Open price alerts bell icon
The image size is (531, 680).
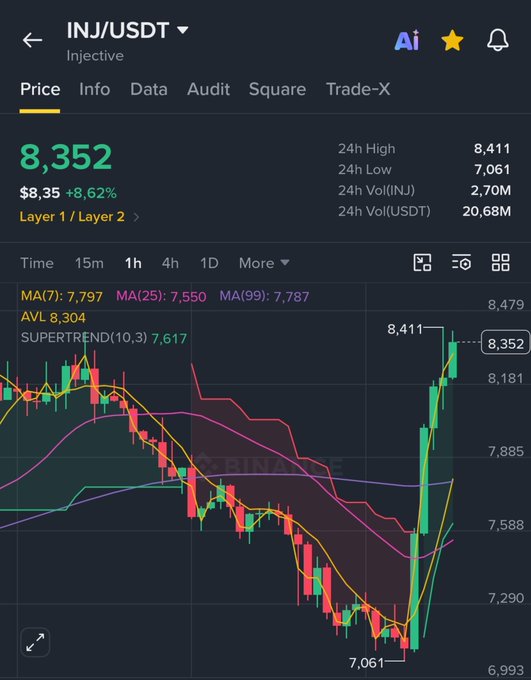point(498,40)
